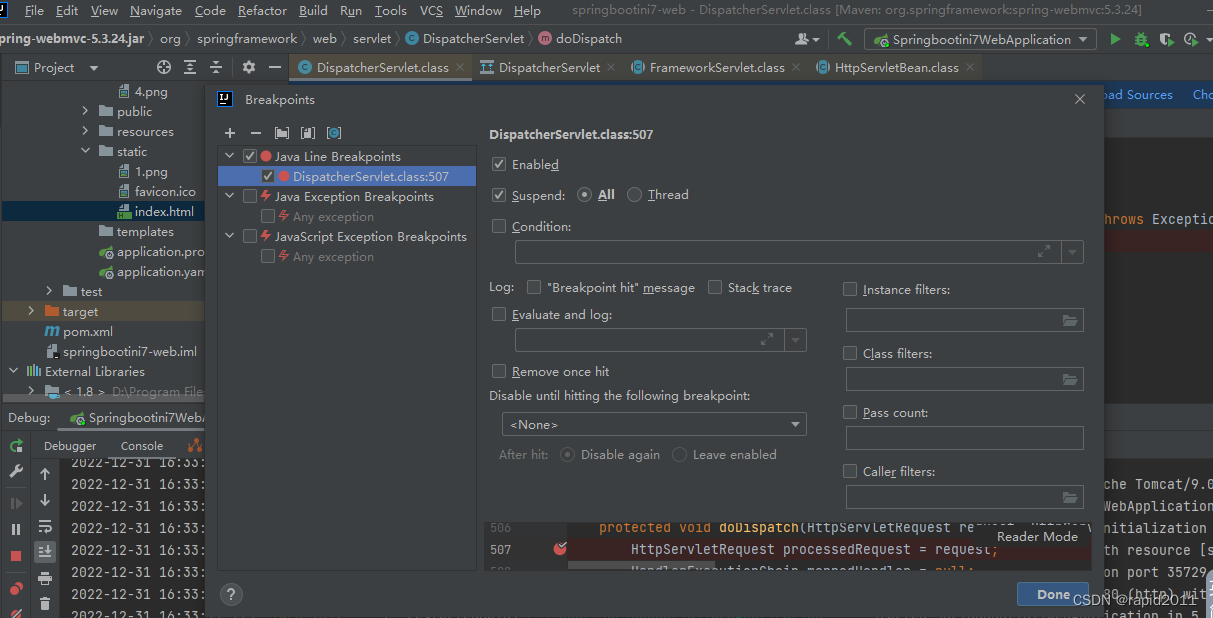Switch to Debugger tab in Debug panel
The width and height of the screenshot is (1213, 618).
coord(70,446)
